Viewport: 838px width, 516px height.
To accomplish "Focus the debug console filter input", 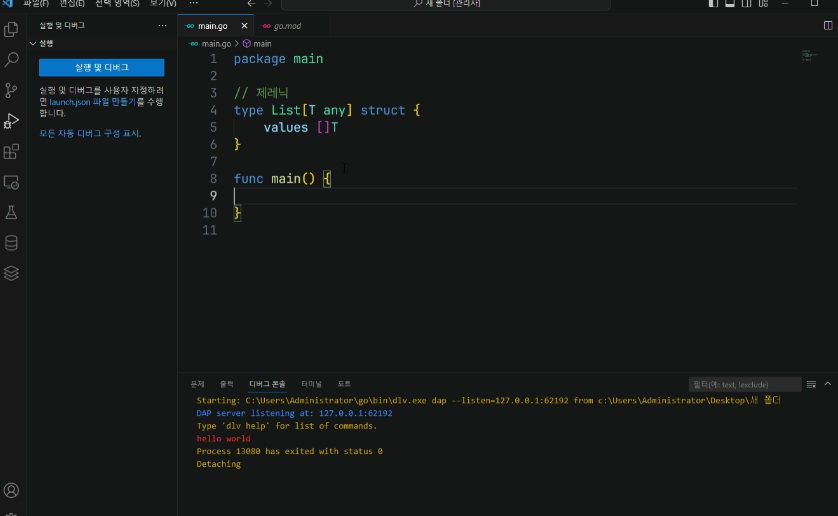I will [745, 384].
